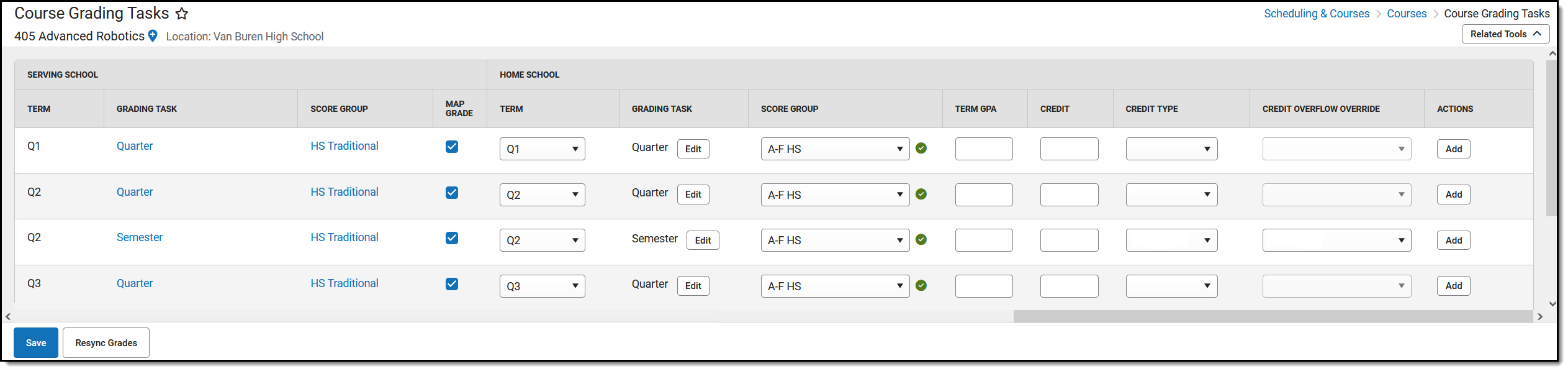This screenshot has height=371, width=1568.
Task: Toggle Map Grade checkbox for Q3 Quarter row
Action: 452,284
